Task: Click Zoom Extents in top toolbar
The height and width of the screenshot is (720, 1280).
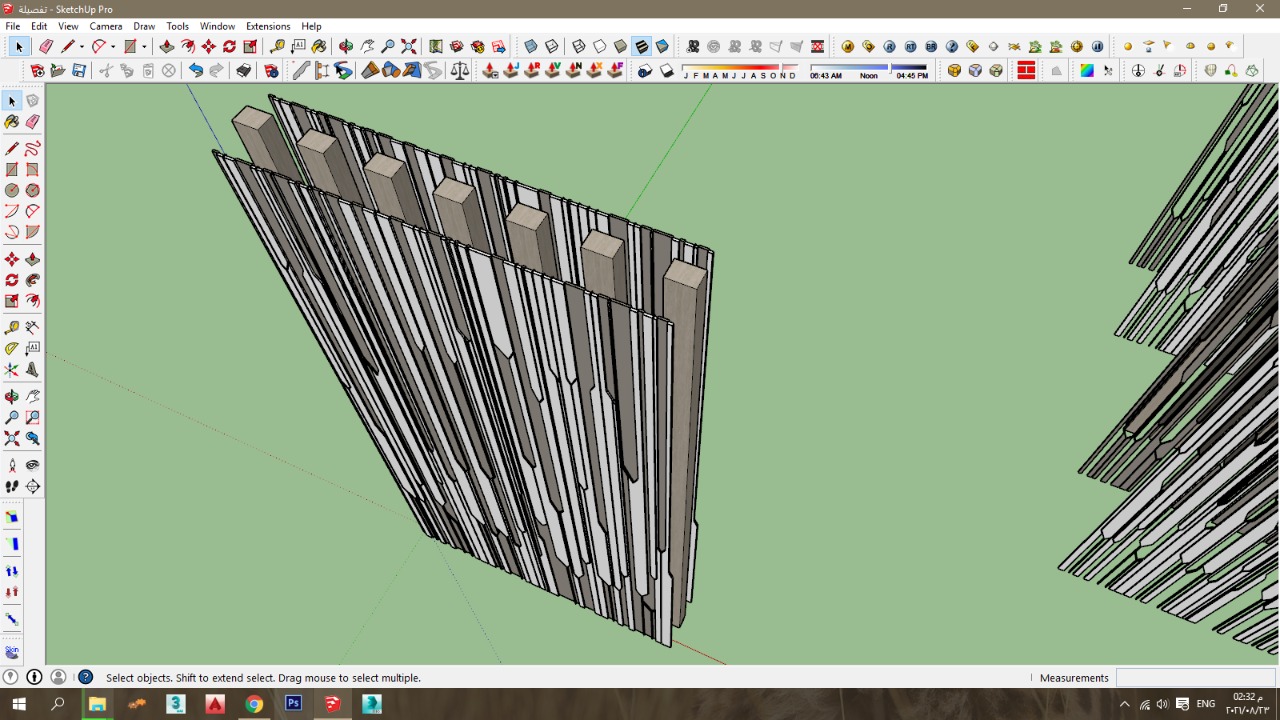Action: click(409, 47)
